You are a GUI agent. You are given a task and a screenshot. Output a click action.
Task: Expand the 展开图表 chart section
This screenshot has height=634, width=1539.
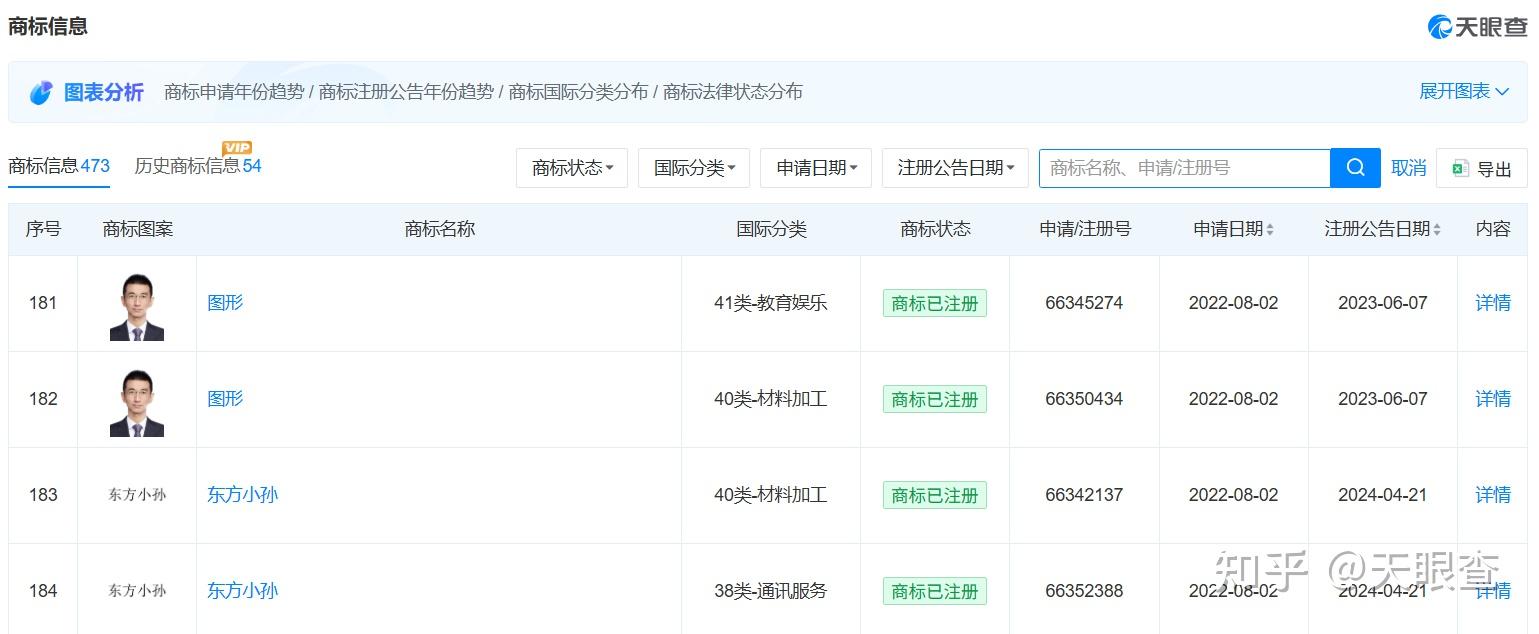tap(1464, 91)
